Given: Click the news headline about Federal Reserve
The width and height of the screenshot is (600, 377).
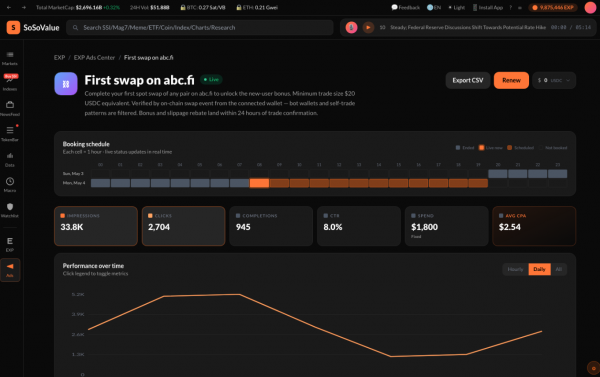Looking at the screenshot, I should 468,28.
